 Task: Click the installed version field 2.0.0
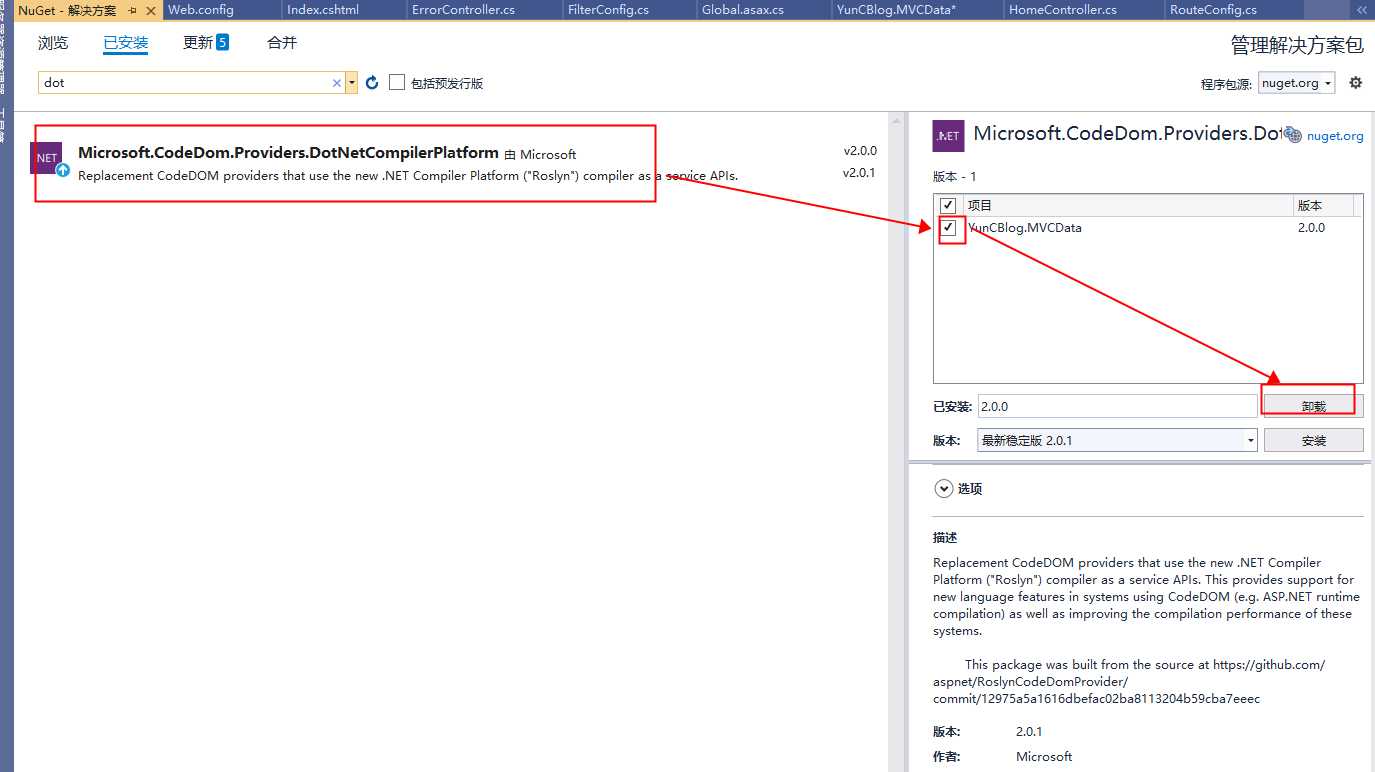tap(1117, 406)
